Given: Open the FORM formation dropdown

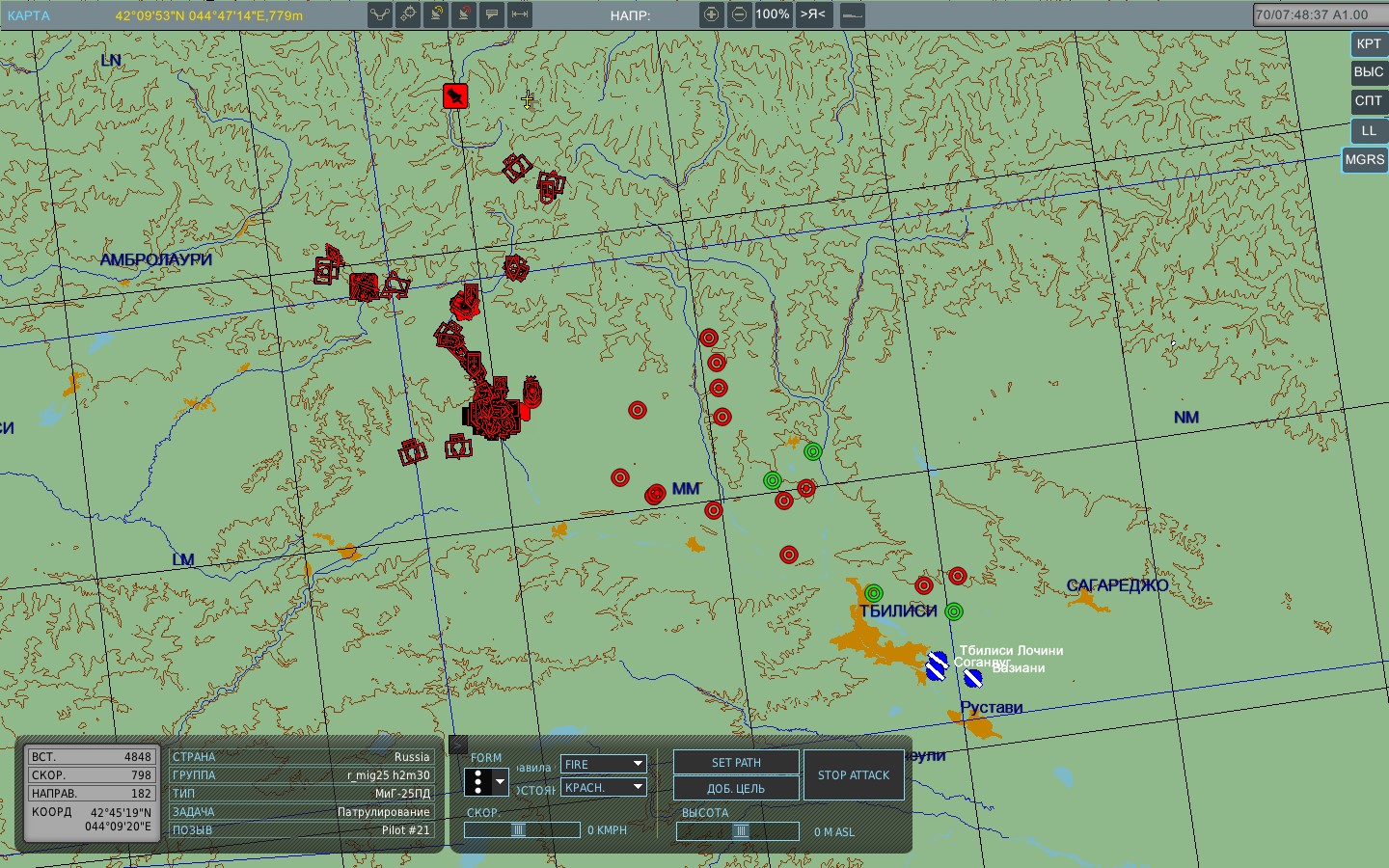Looking at the screenshot, I should [x=486, y=782].
